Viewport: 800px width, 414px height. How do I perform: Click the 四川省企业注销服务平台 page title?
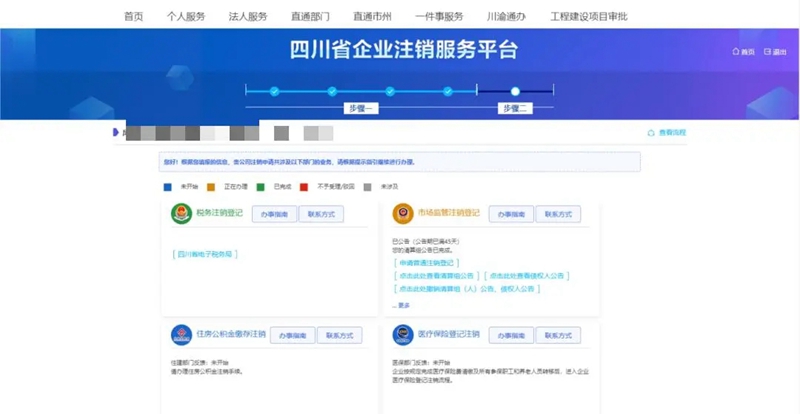(404, 50)
